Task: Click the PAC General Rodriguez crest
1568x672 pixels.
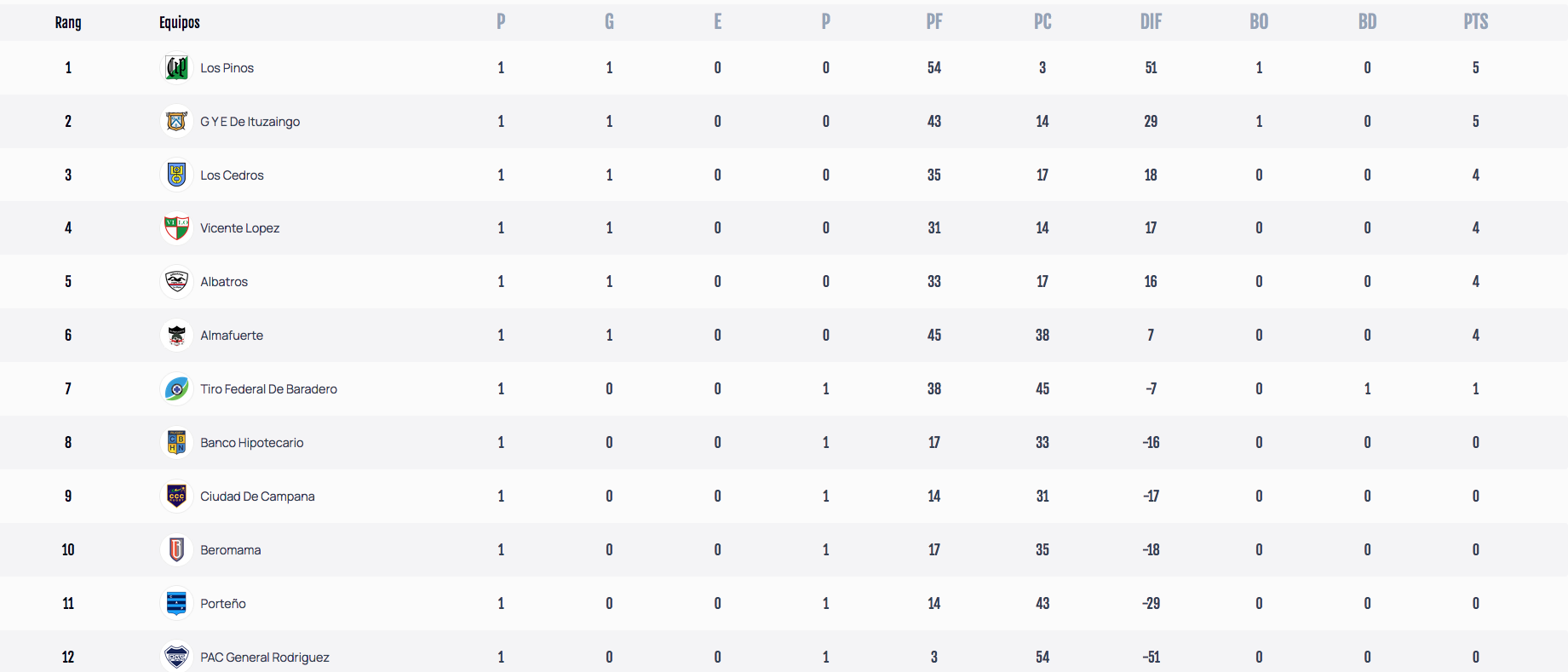Action: click(x=176, y=656)
